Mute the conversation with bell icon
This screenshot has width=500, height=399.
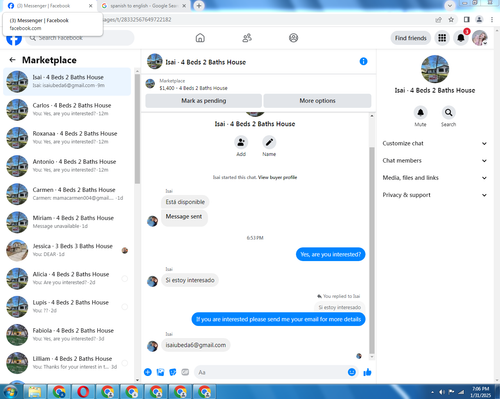point(420,113)
